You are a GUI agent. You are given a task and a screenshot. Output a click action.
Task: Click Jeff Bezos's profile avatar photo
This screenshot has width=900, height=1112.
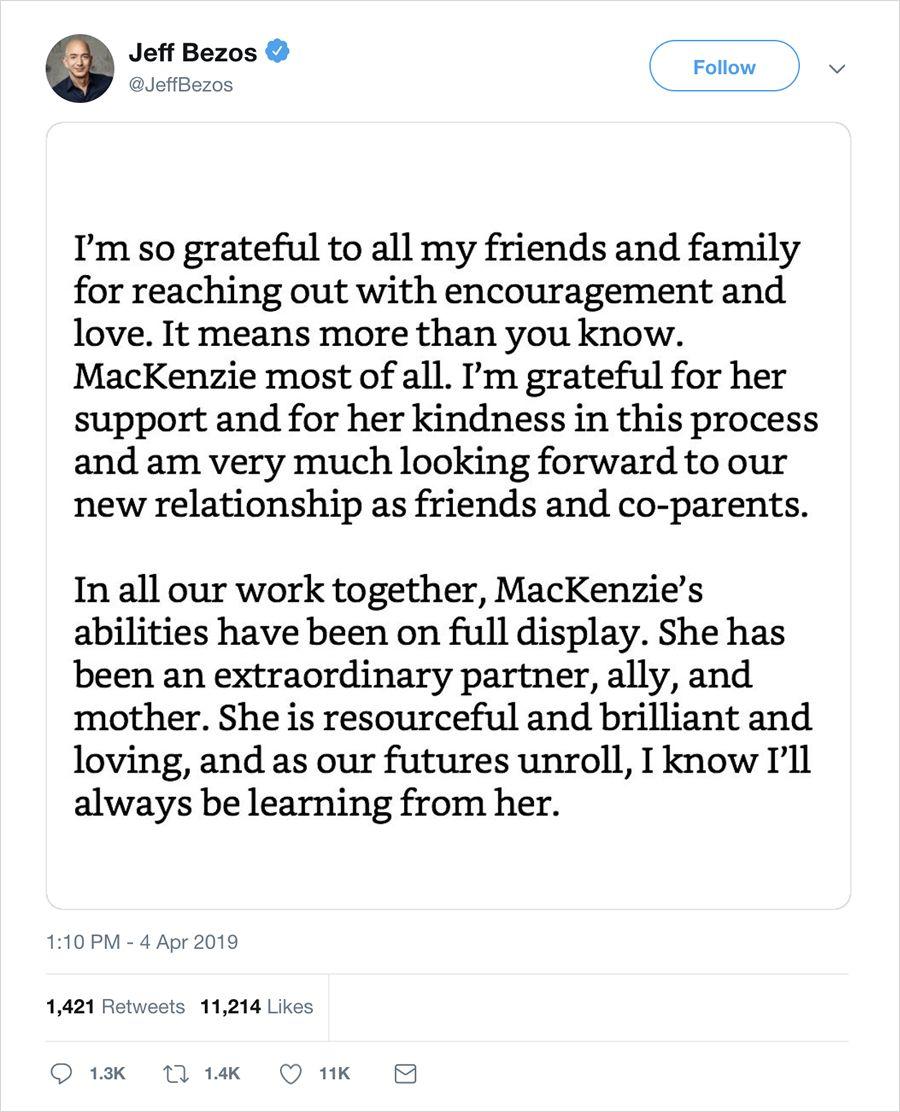80,68
